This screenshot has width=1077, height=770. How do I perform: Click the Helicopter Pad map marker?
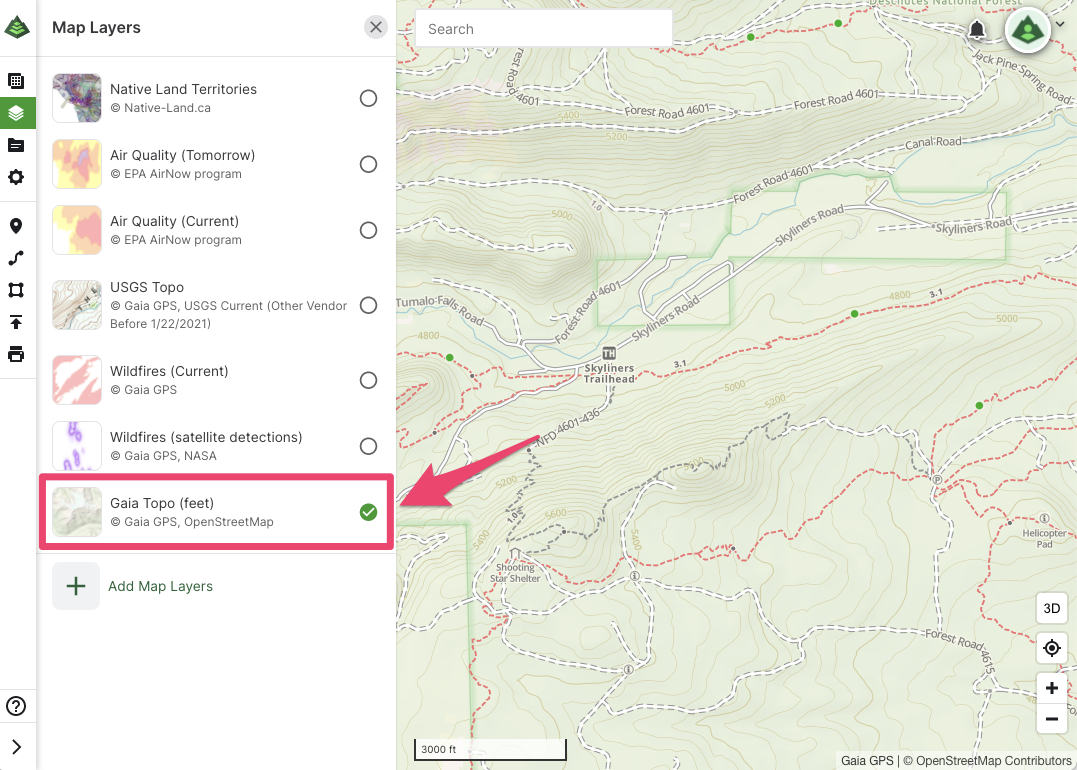(x=1044, y=519)
